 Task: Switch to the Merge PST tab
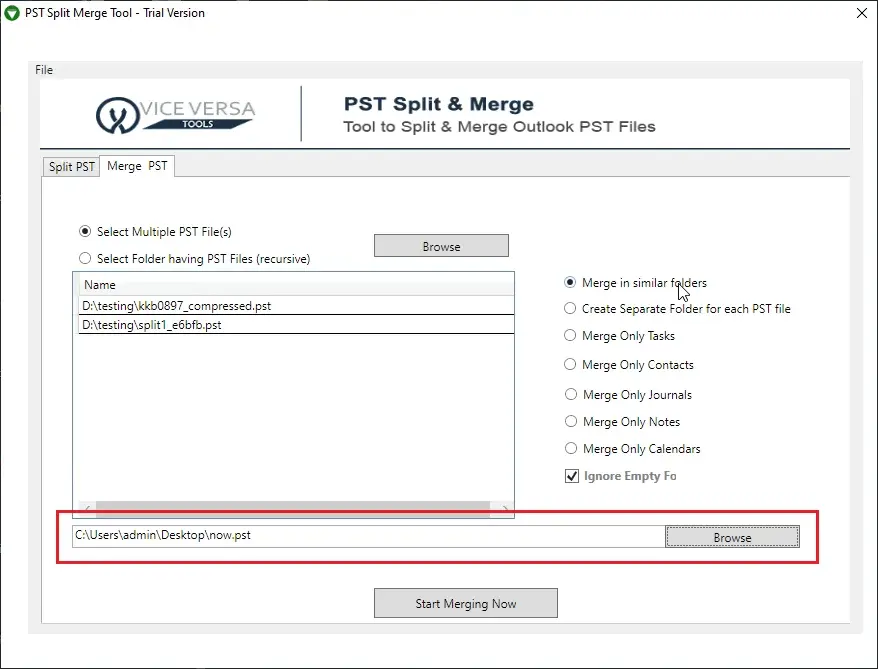pos(137,166)
